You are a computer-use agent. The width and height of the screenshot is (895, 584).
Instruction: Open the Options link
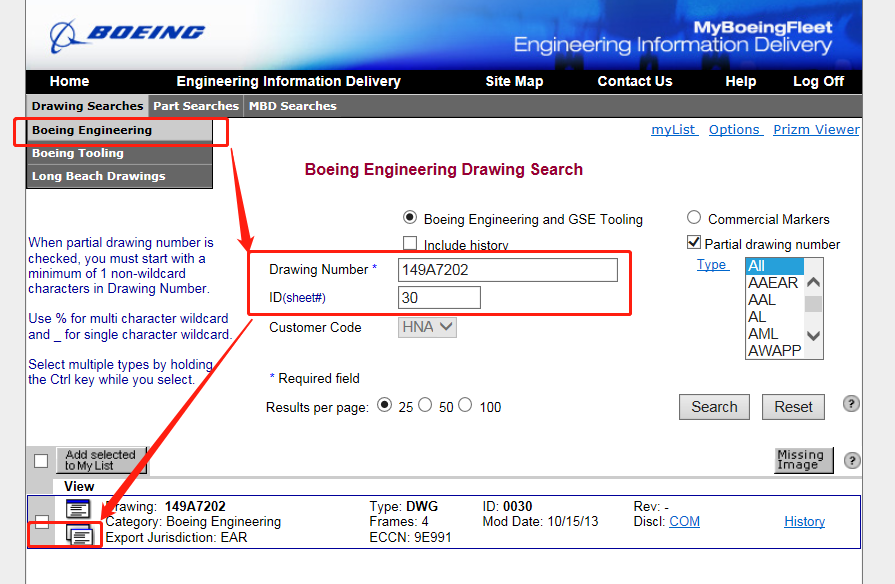[x=735, y=130]
